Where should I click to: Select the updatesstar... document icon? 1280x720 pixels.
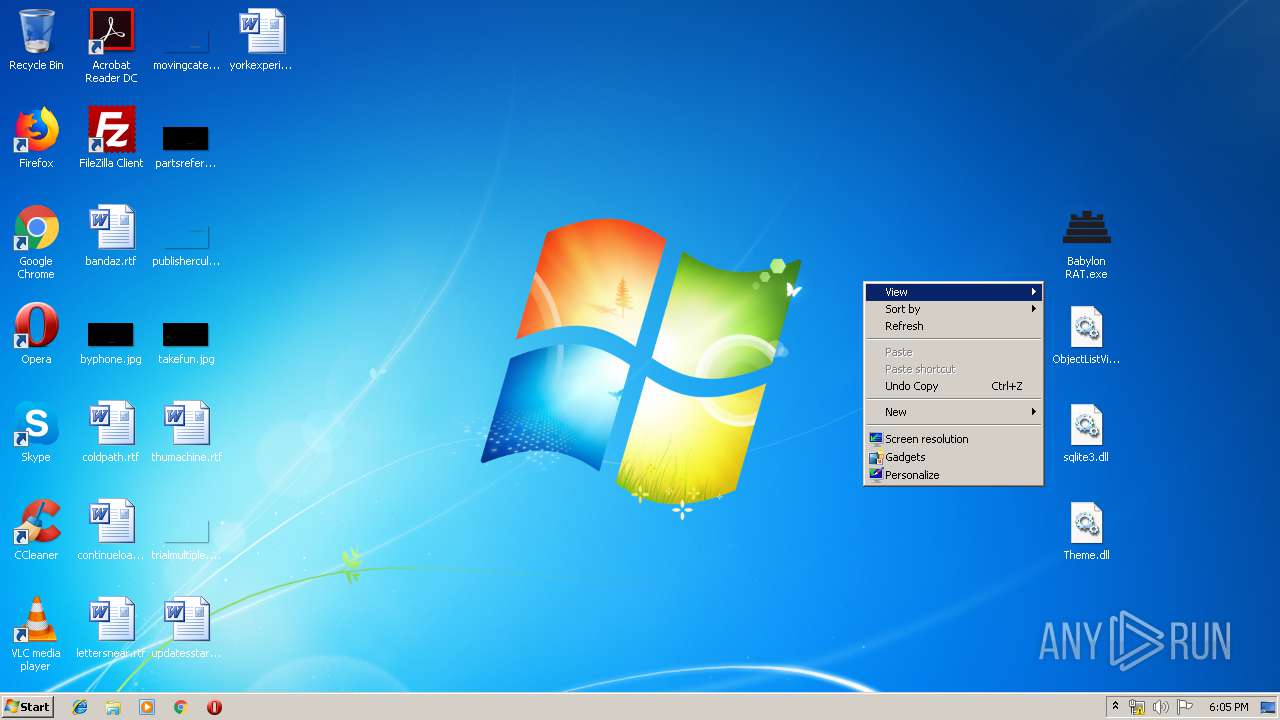click(186, 628)
